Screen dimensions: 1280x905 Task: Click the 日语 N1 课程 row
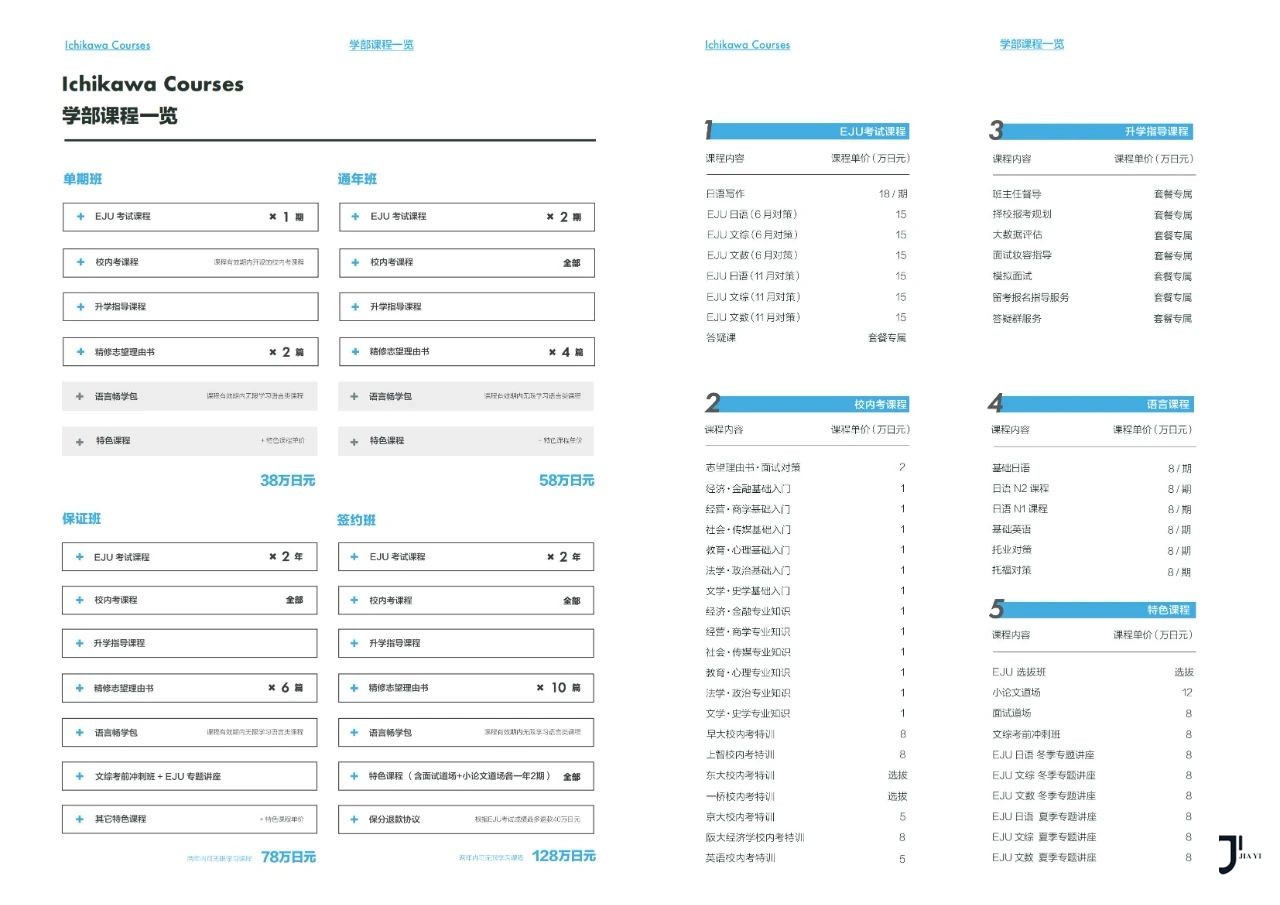click(1093, 509)
